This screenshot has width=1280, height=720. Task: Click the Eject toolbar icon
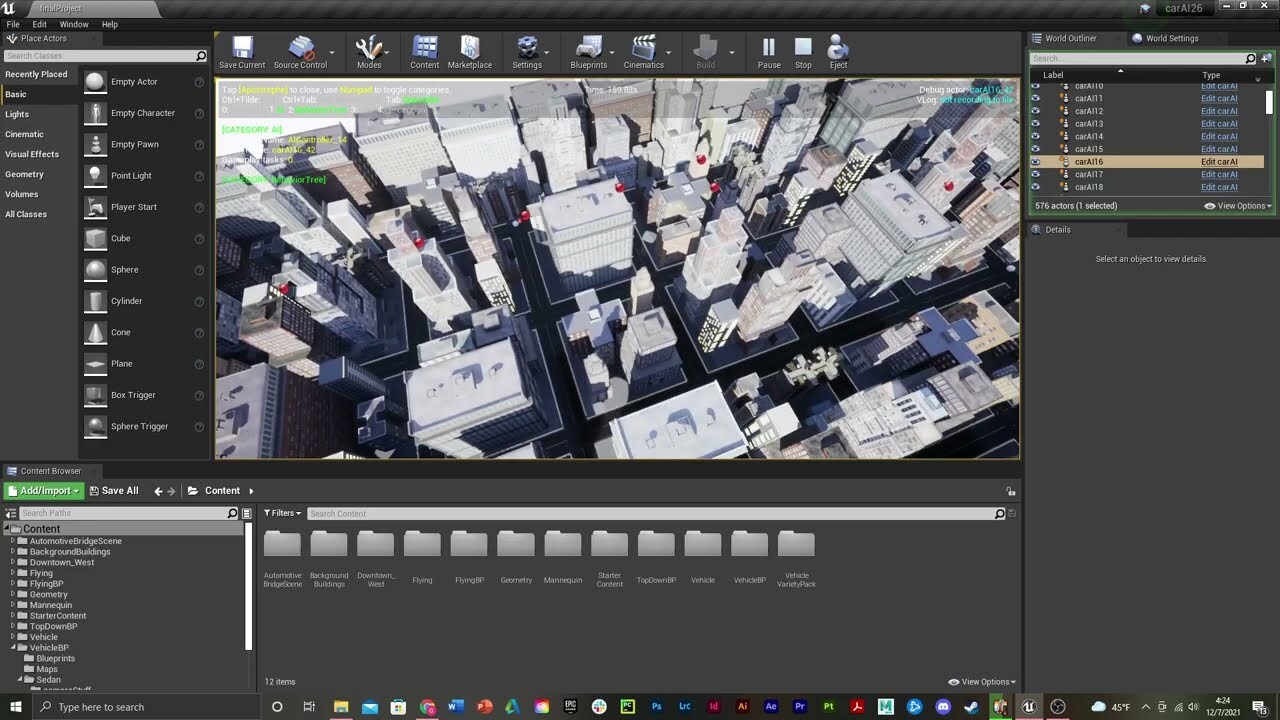837,52
